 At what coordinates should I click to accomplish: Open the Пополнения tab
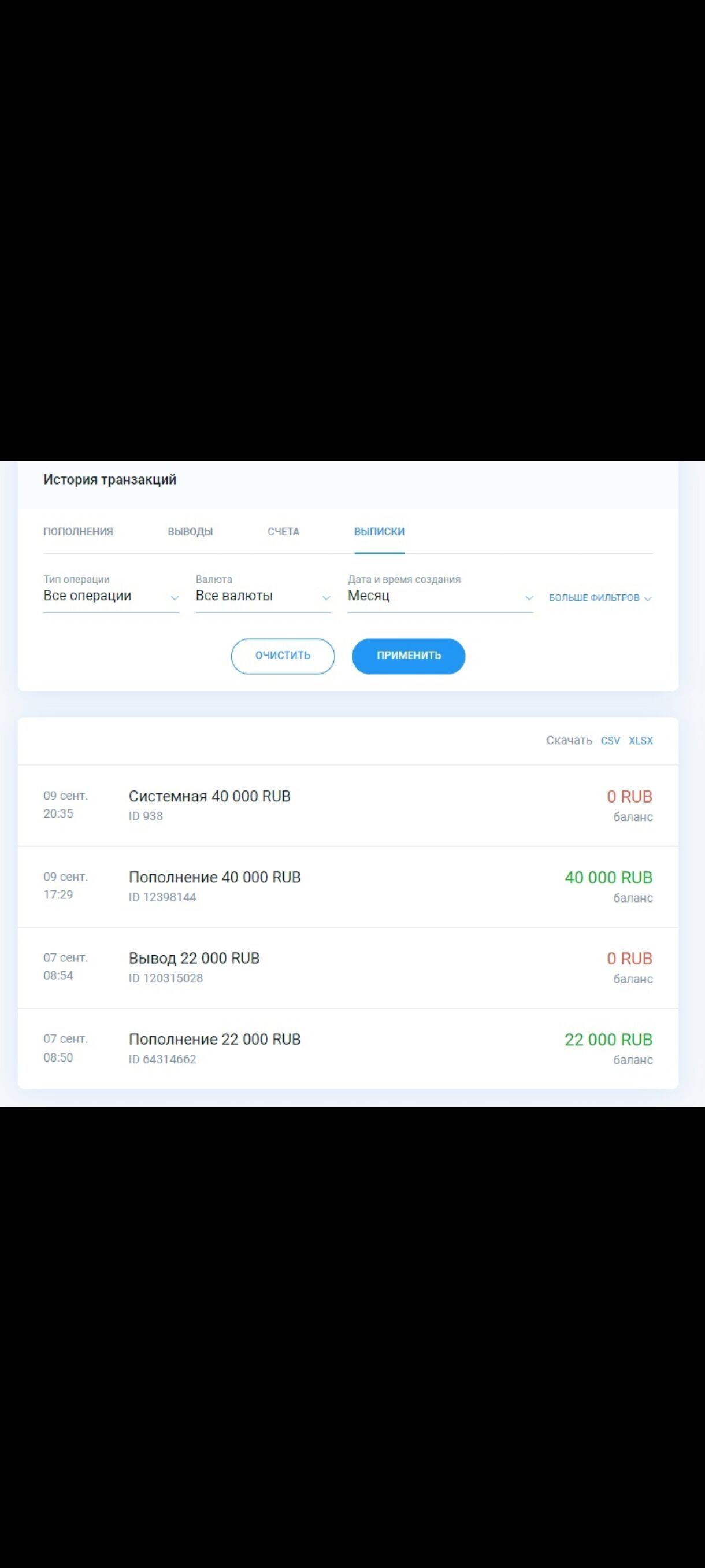78,531
